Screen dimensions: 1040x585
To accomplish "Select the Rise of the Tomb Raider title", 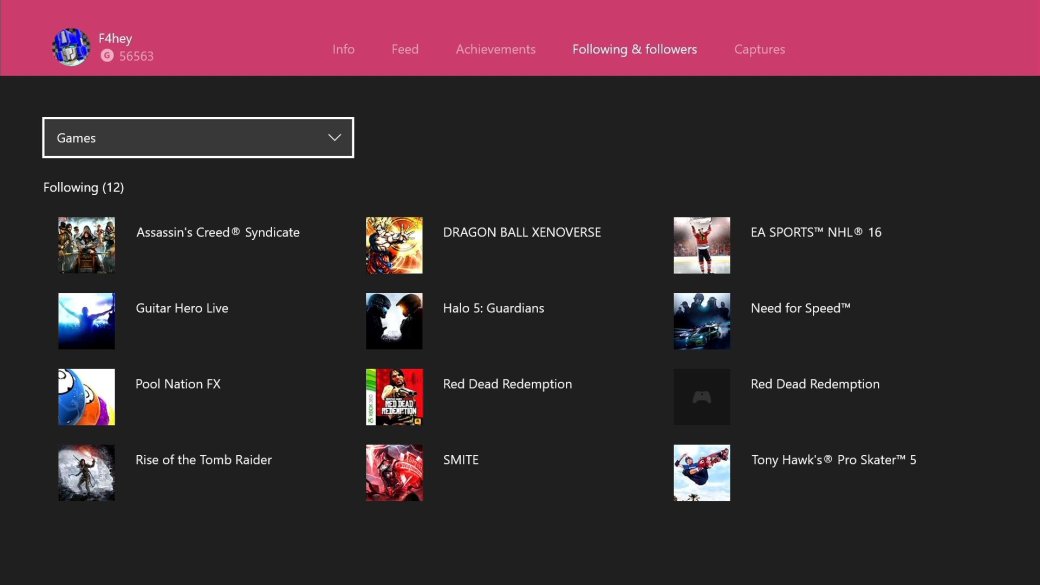I will 204,460.
